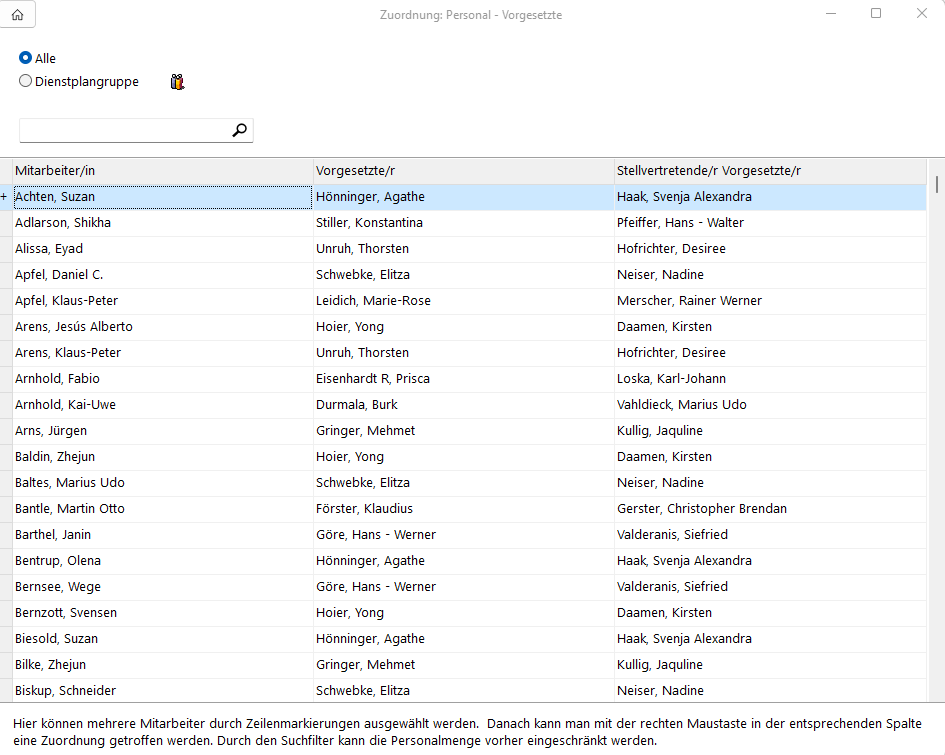The height and width of the screenshot is (755, 945).
Task: Maximize the Zuordnung window
Action: [876, 14]
